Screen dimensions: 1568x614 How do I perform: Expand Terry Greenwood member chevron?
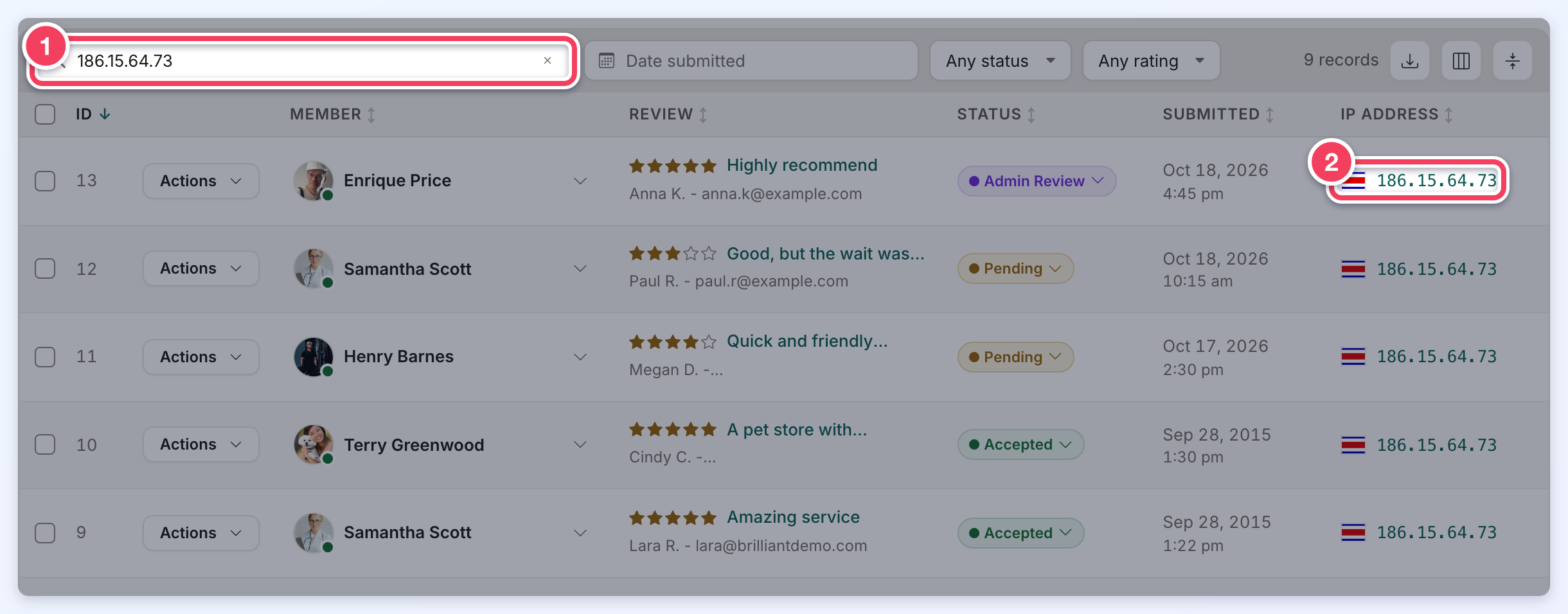(x=580, y=444)
